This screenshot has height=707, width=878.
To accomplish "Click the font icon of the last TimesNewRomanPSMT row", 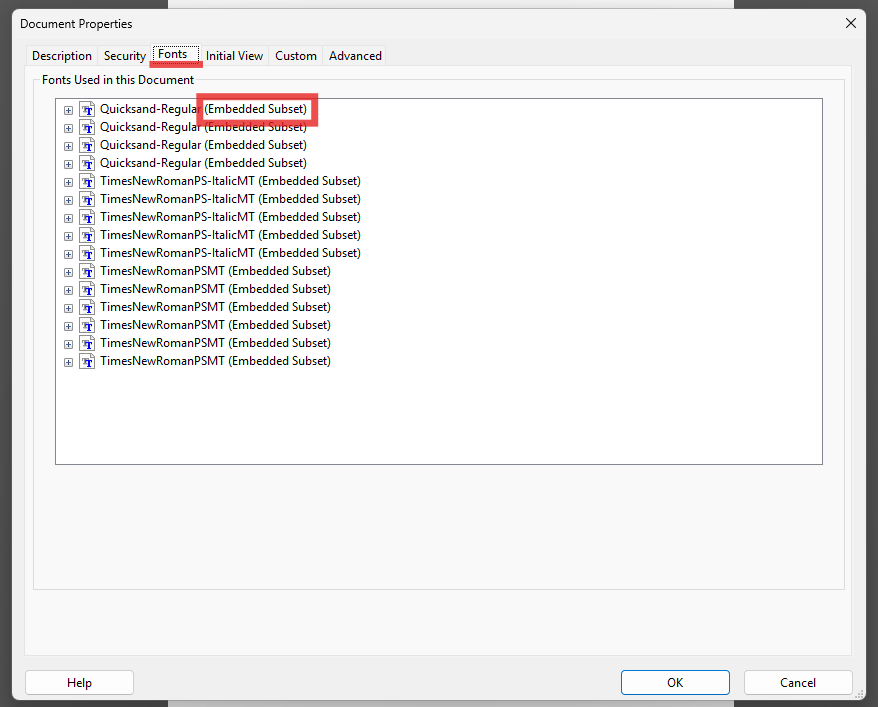I will tap(87, 361).
